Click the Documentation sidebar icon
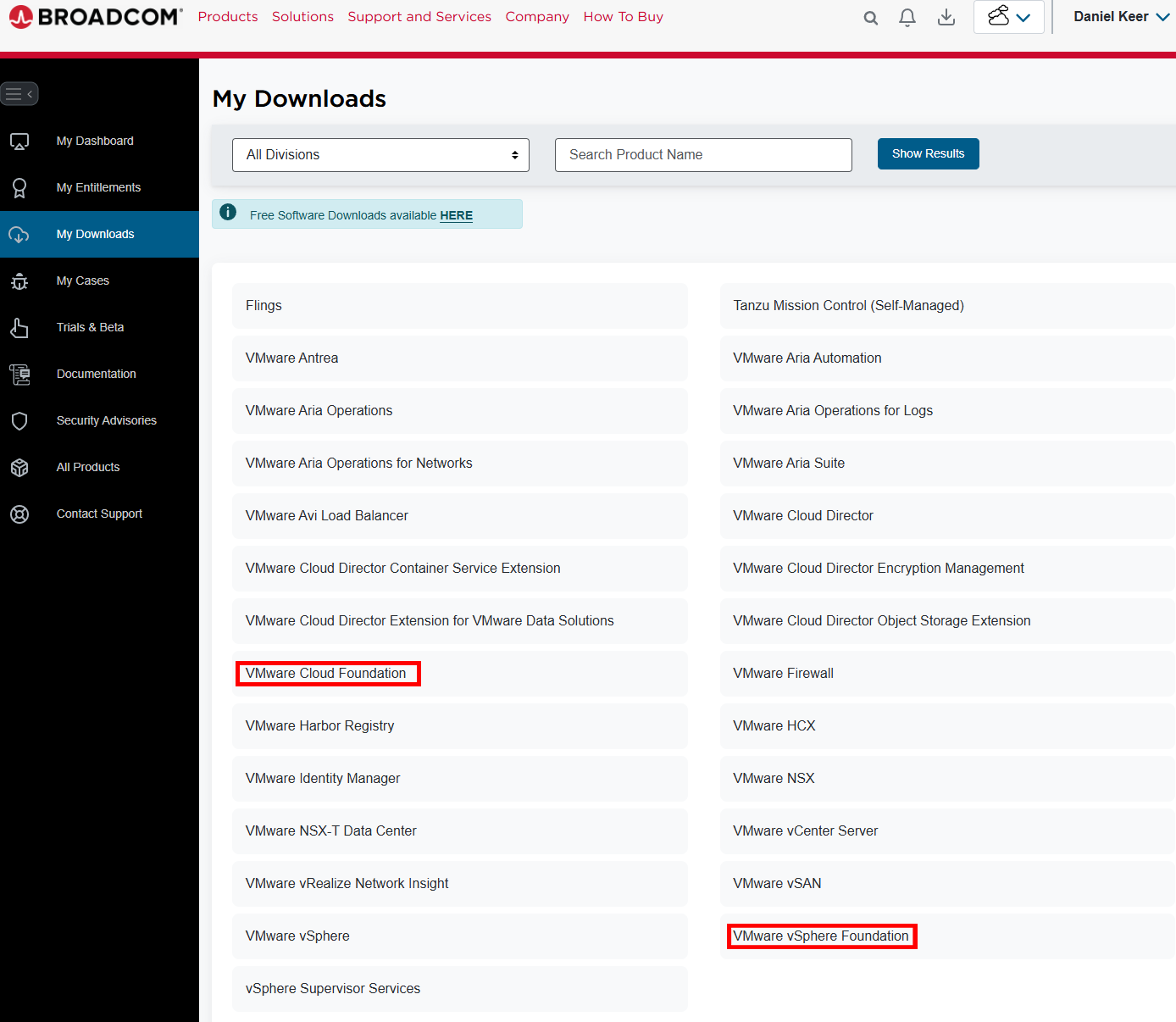The width and height of the screenshot is (1176, 1022). point(19,375)
